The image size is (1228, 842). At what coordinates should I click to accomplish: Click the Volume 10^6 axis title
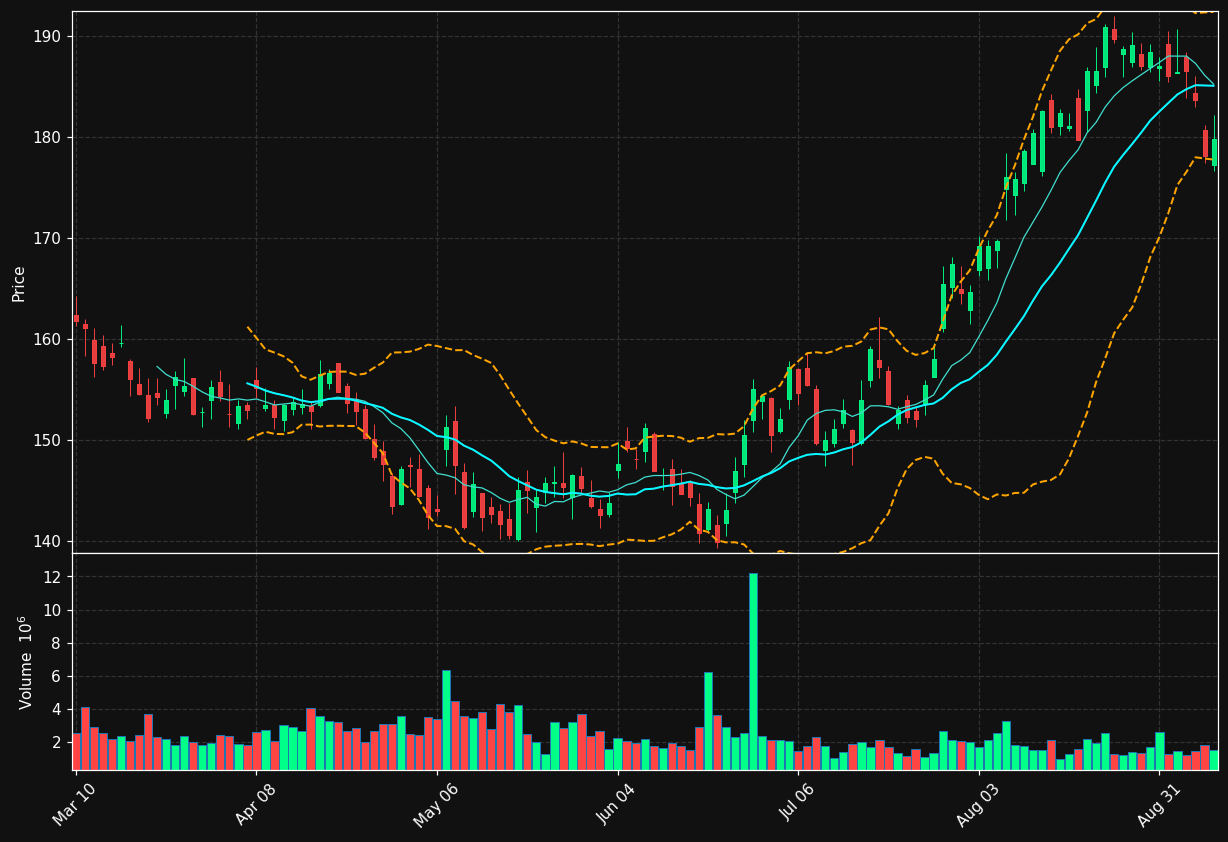click(25, 662)
